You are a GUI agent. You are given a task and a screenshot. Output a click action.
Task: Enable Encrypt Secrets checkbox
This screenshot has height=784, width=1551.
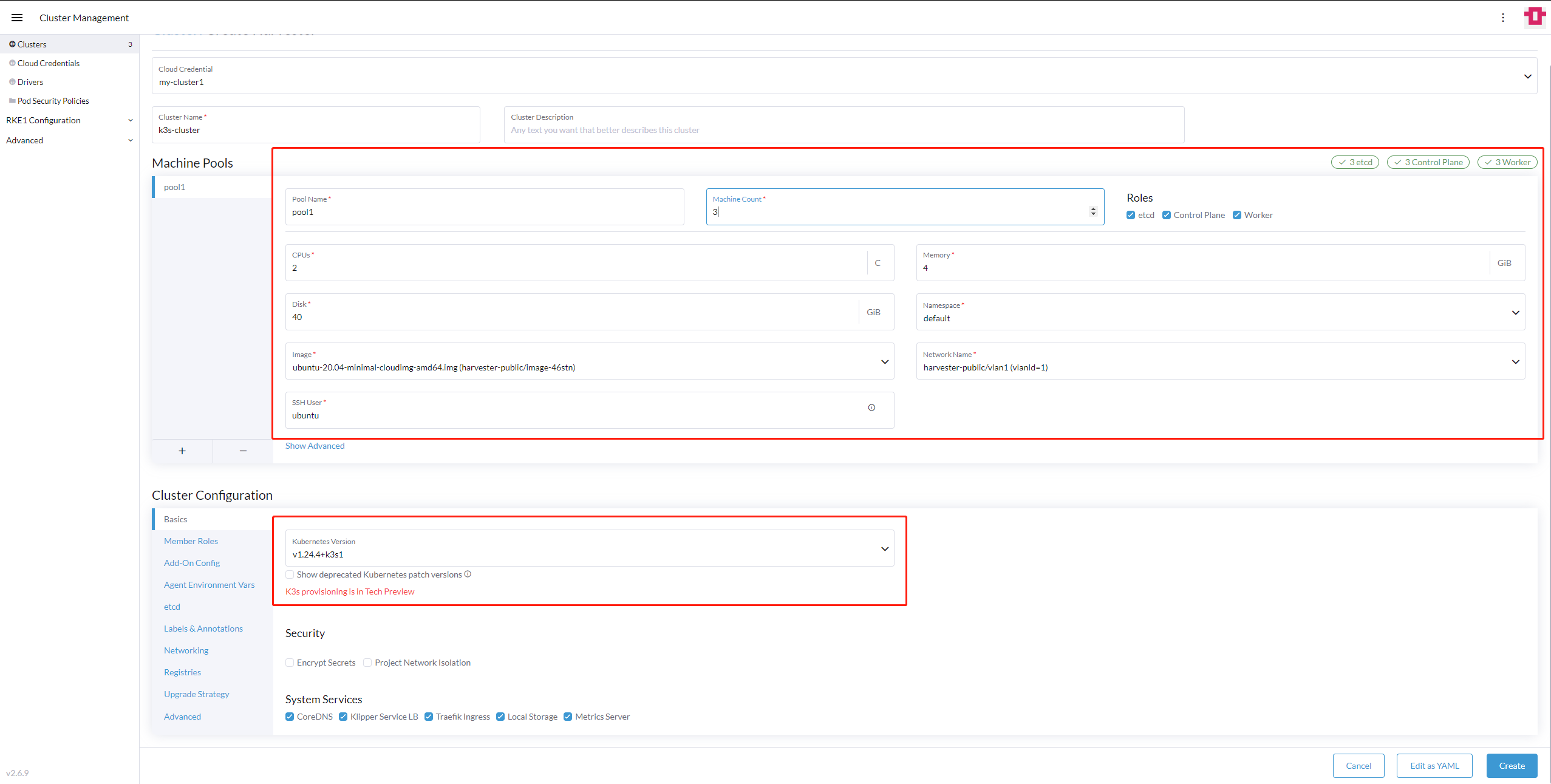point(290,663)
